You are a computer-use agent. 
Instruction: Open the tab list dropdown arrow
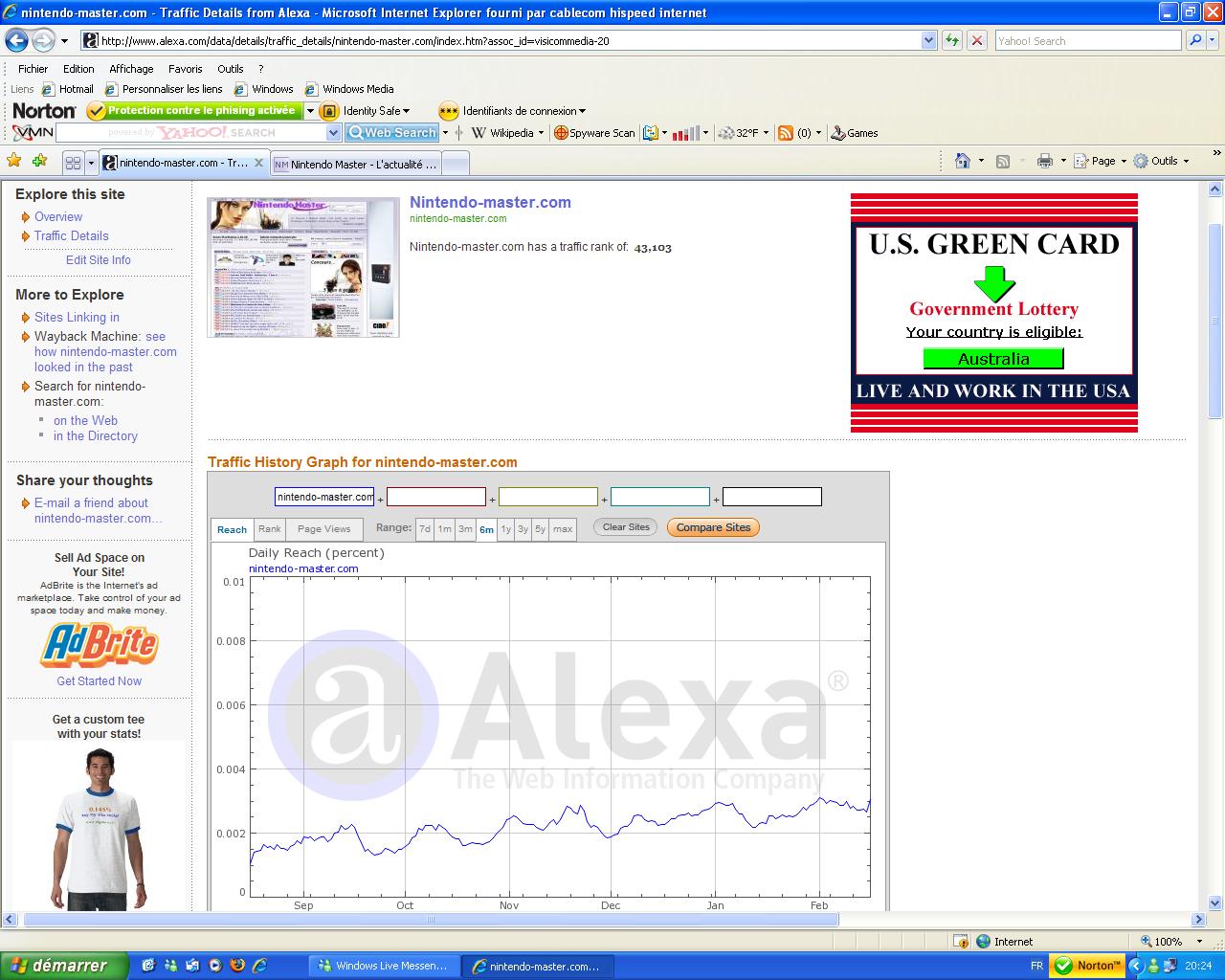(91, 164)
